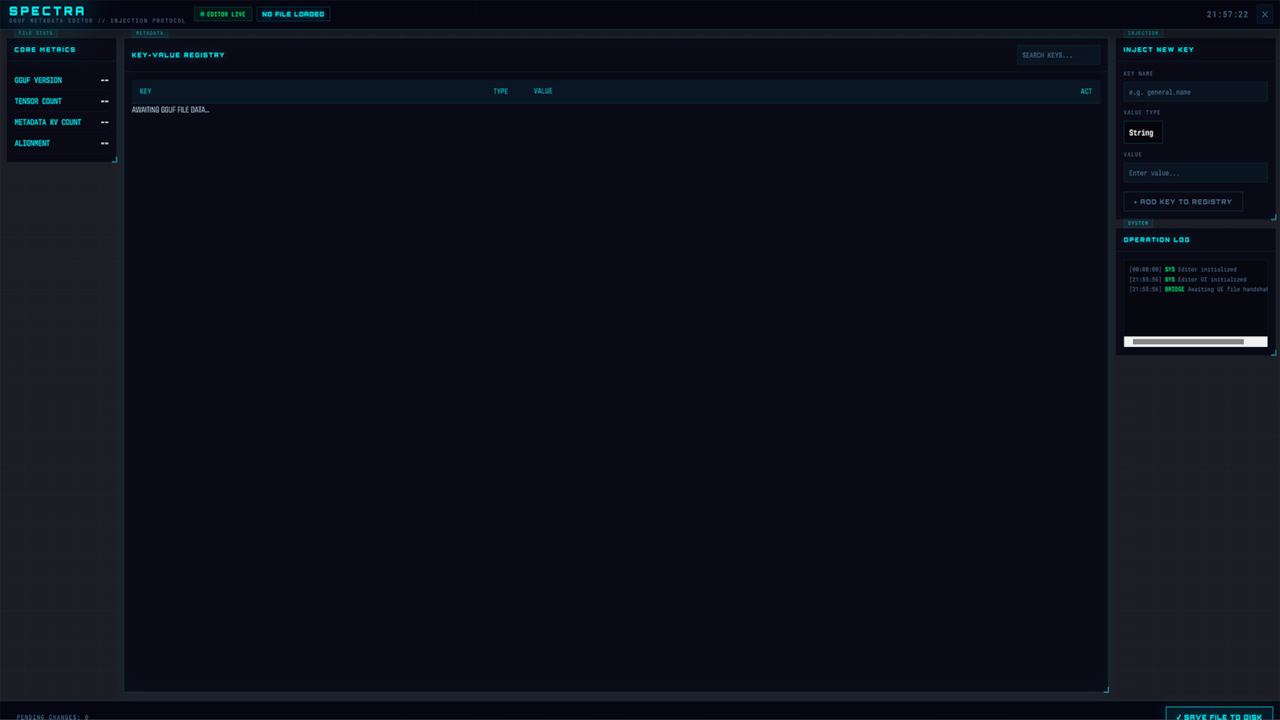This screenshot has height=720, width=1280.
Task: Click the Key-Value Registry heading
Action: [178, 55]
